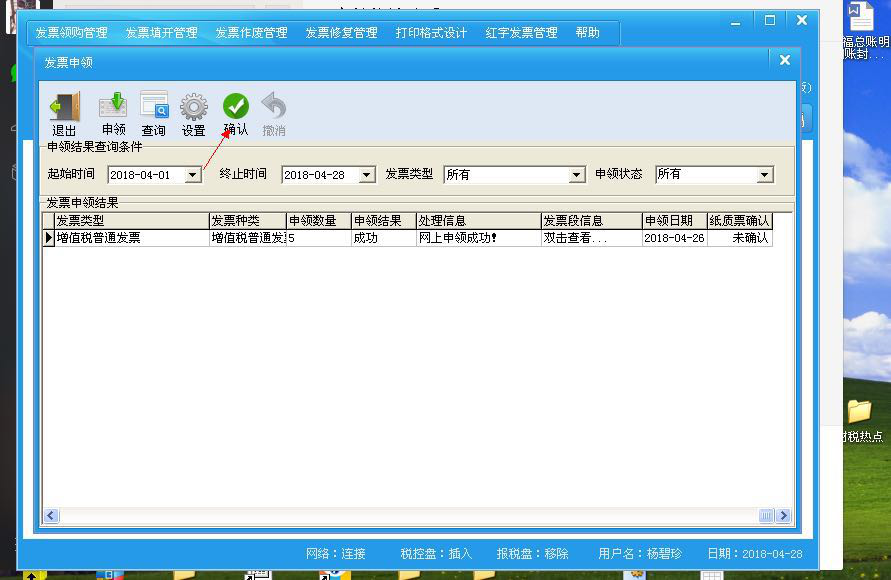The height and width of the screenshot is (580, 891).
Task: Click the horizontal scrollbar right arrow
Action: pos(783,516)
